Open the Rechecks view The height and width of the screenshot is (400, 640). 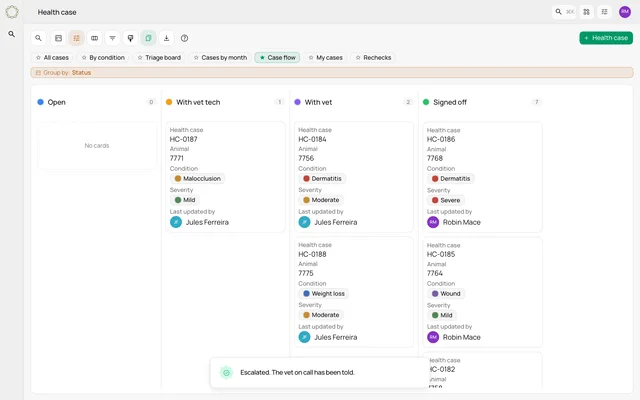(x=373, y=58)
